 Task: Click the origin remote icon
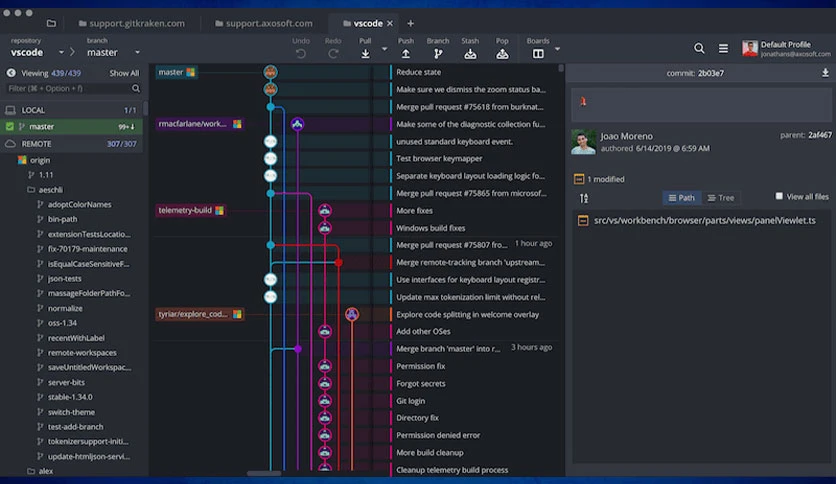click(22, 160)
